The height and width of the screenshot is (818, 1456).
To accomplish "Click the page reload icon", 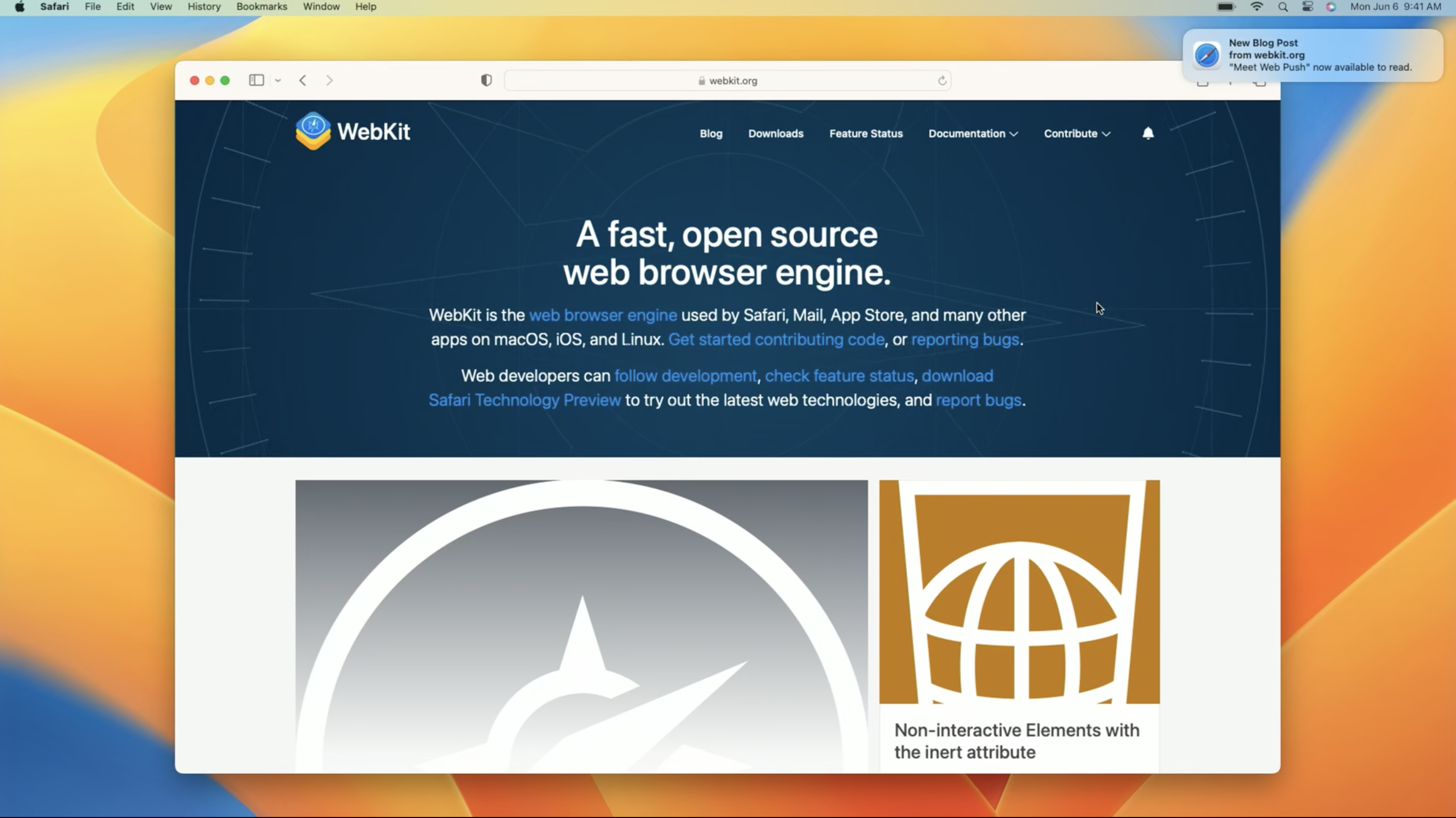I will pos(942,80).
